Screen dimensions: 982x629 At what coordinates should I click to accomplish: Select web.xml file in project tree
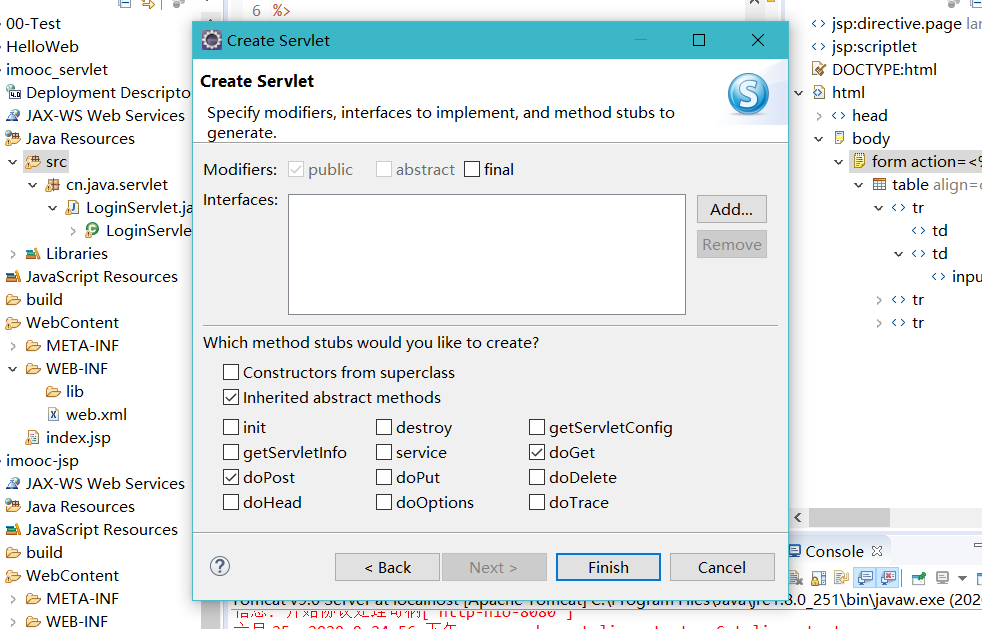click(96, 415)
